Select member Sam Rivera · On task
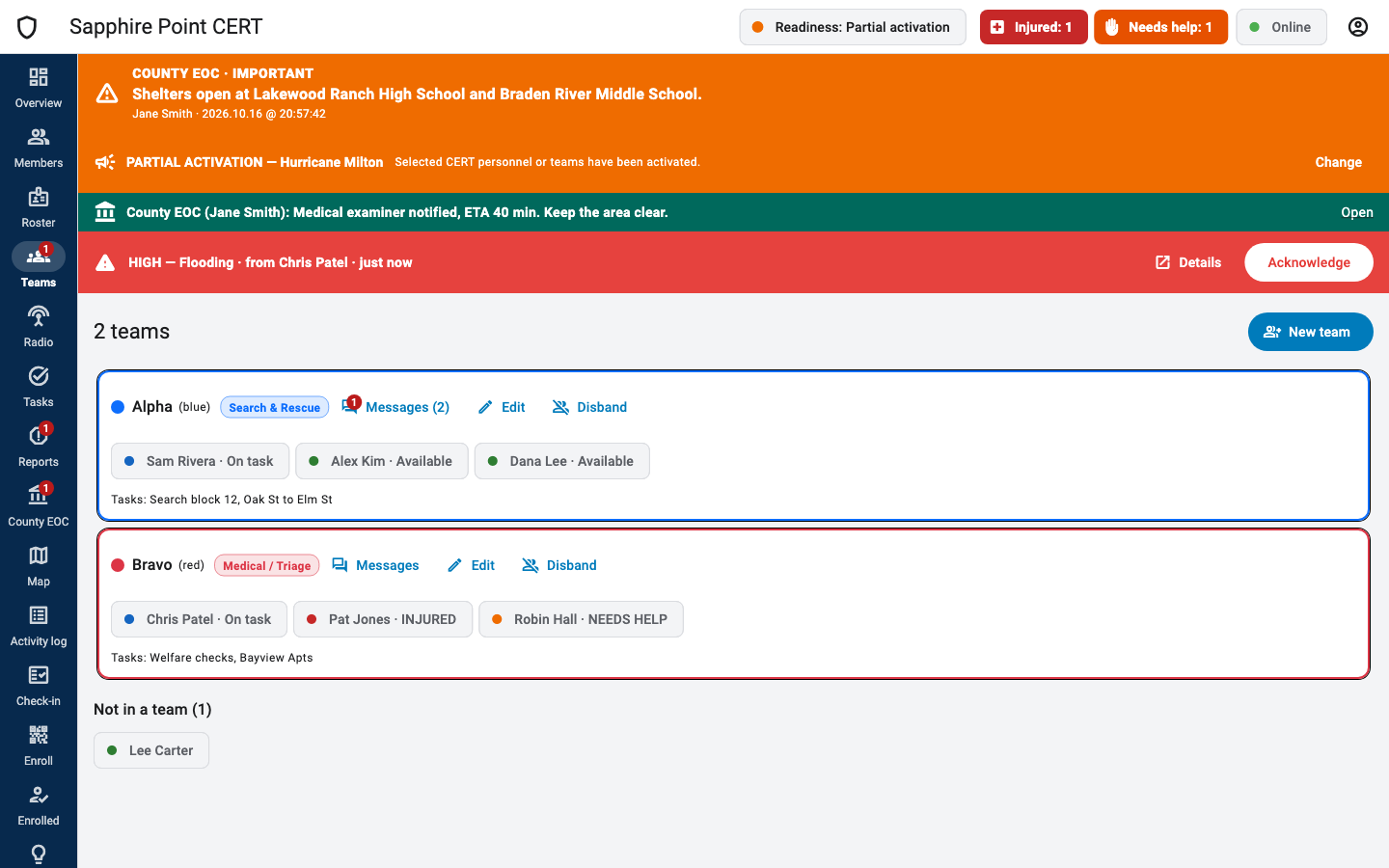 (200, 461)
